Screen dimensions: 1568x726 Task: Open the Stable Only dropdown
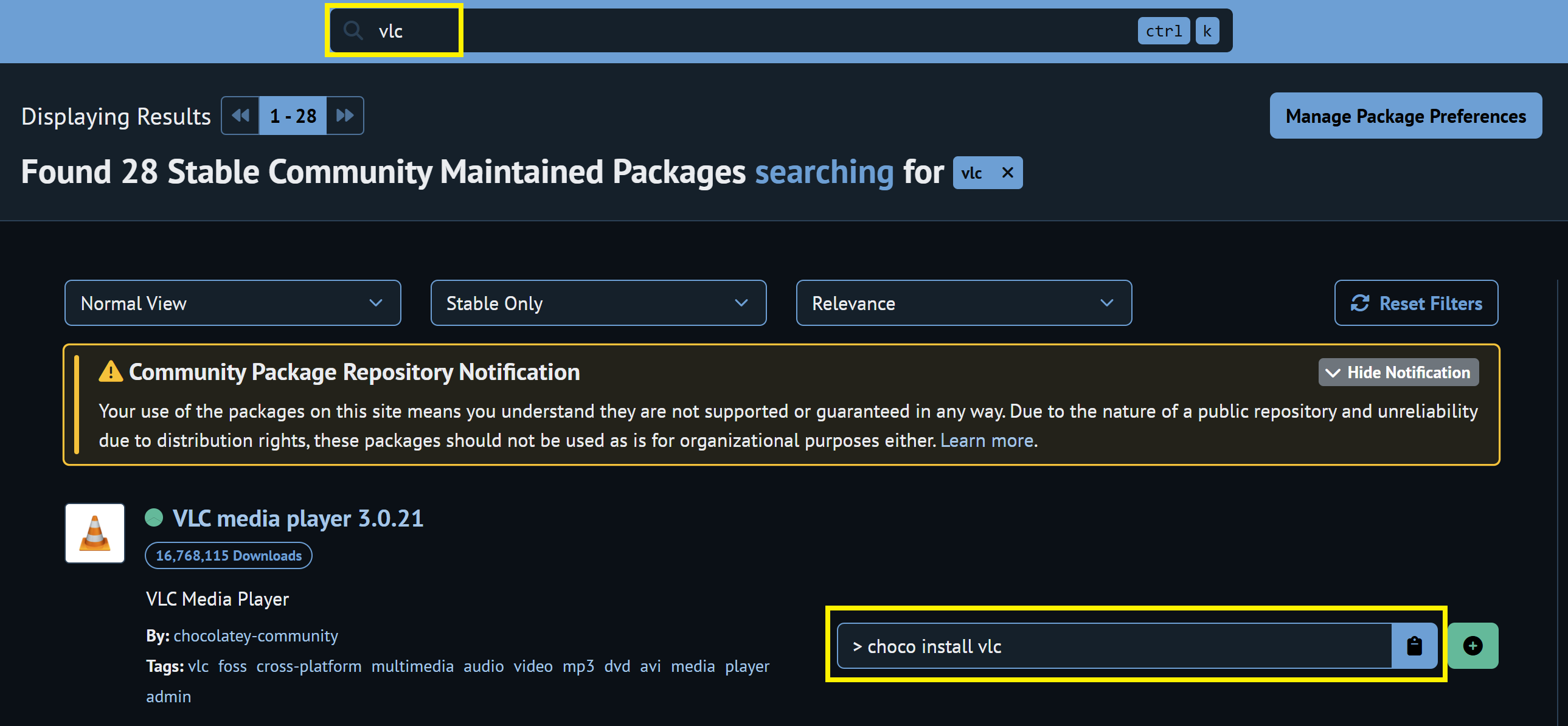[598, 303]
